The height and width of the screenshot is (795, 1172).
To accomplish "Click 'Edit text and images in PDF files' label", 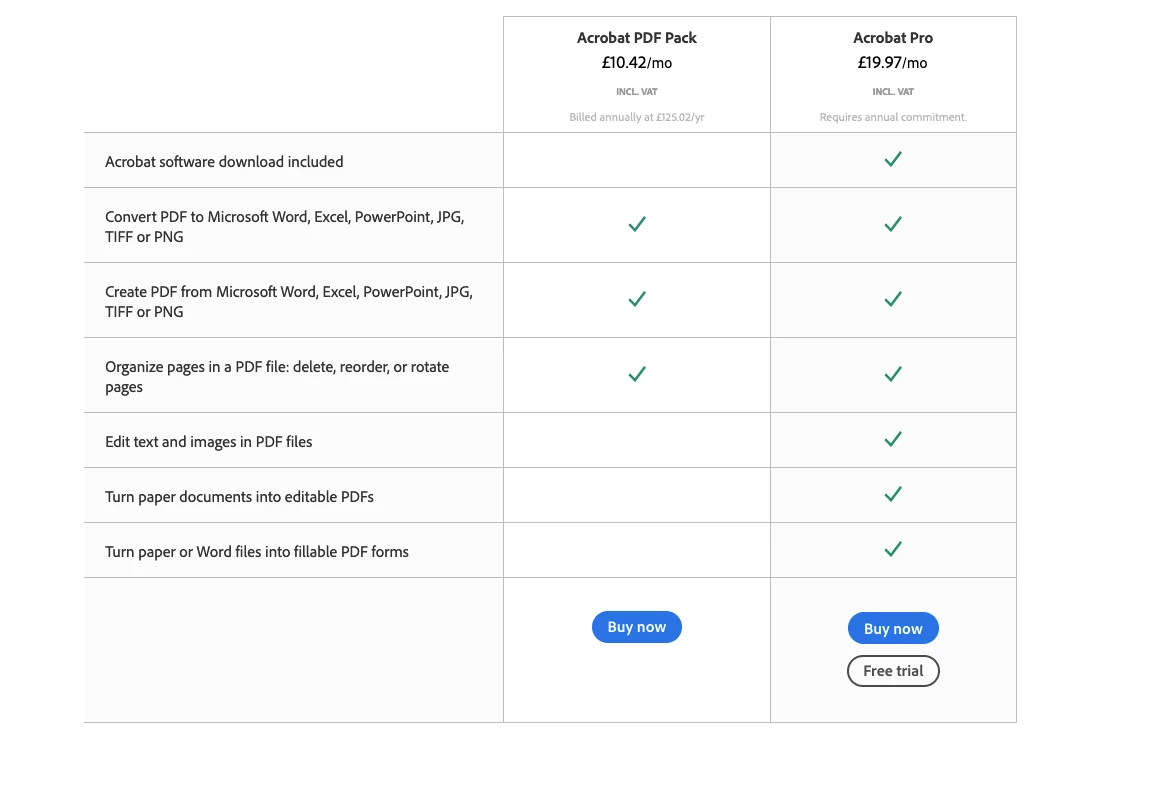I will 209,442.
